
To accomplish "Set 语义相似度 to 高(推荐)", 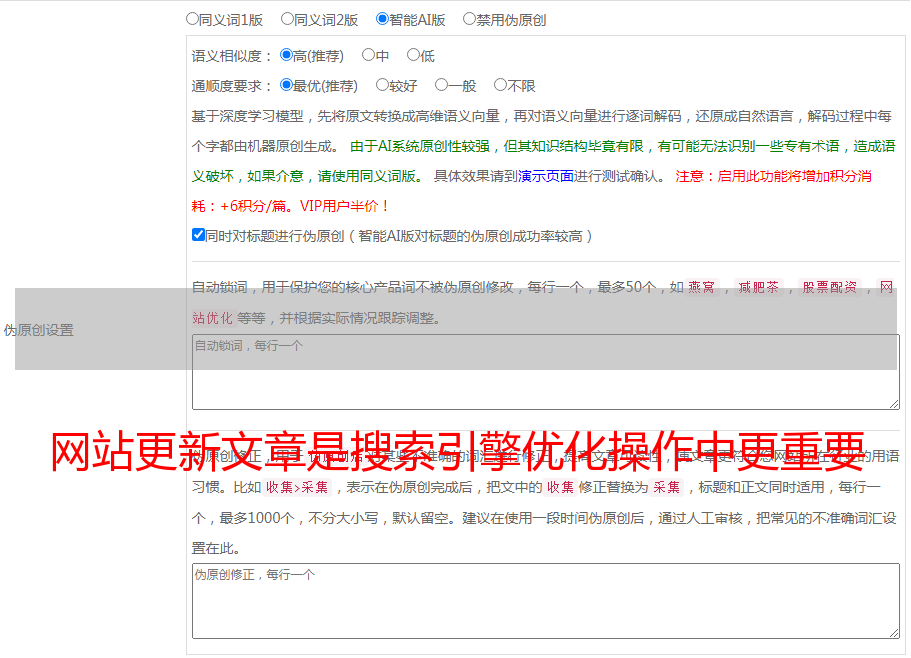I will (286, 55).
